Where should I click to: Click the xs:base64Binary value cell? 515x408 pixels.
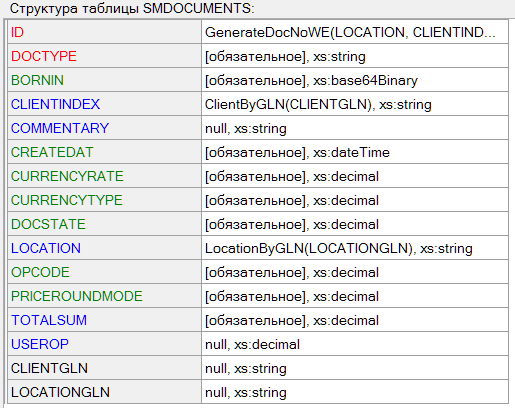click(x=355, y=80)
